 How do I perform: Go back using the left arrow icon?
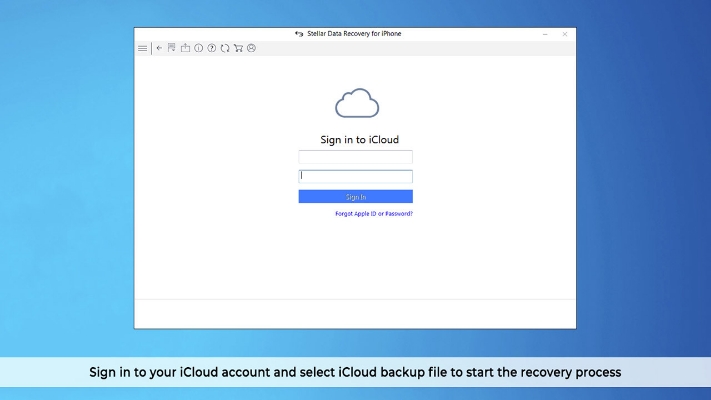coord(159,48)
